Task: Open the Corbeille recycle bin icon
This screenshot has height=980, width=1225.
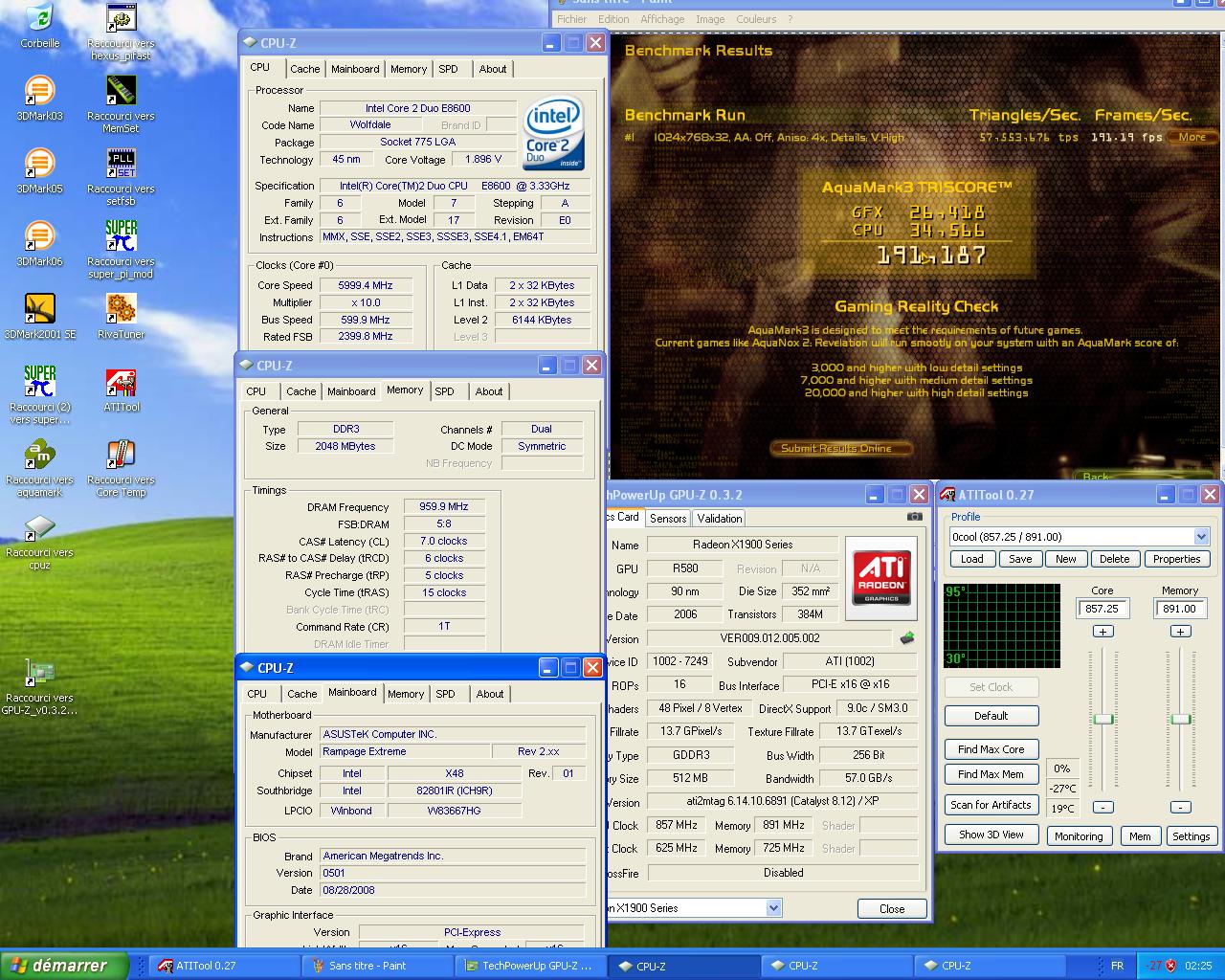Action: (39, 26)
